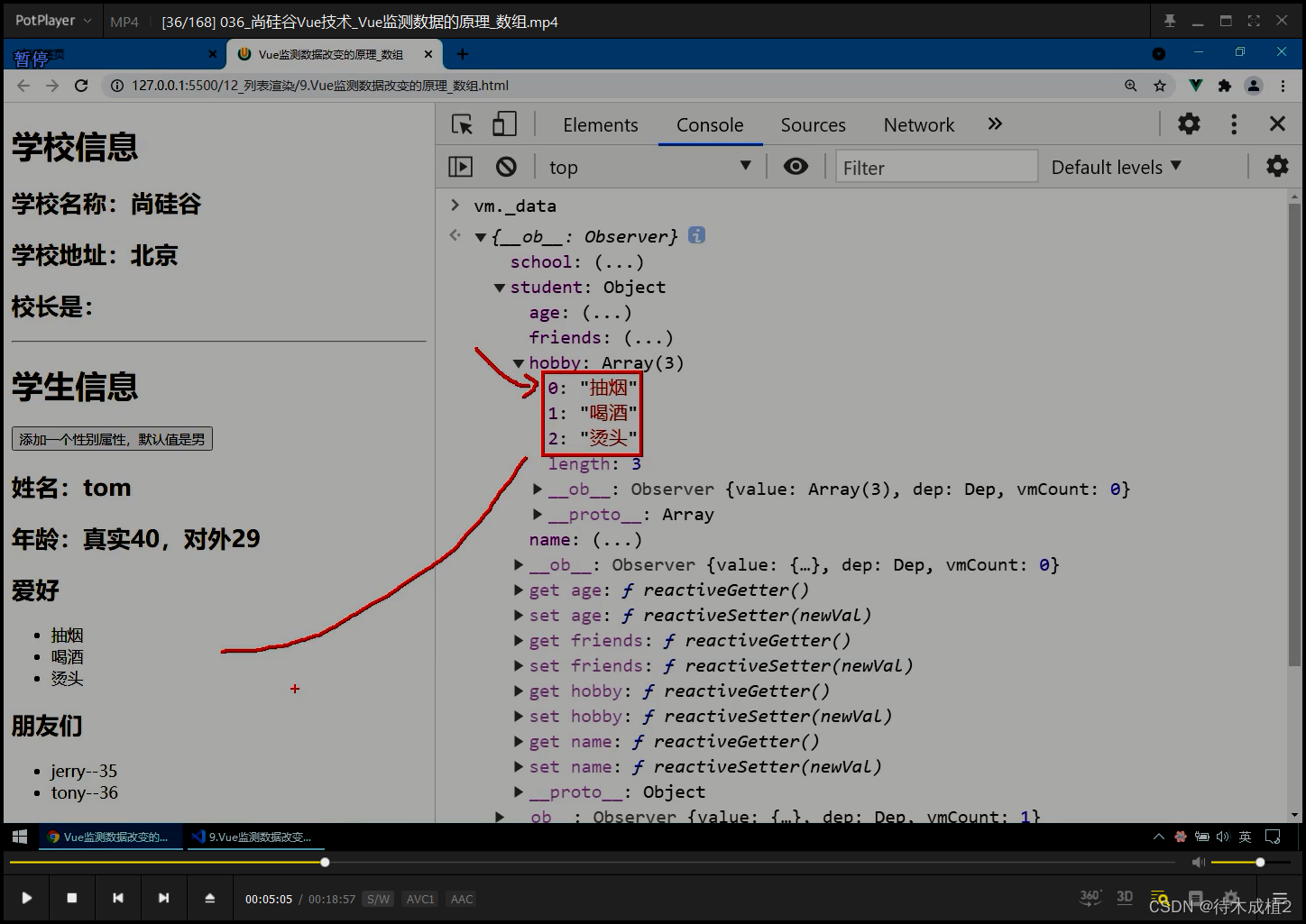The image size is (1306, 924).
Task: Expand the hobby array __ob__ Observer
Action: coord(538,489)
